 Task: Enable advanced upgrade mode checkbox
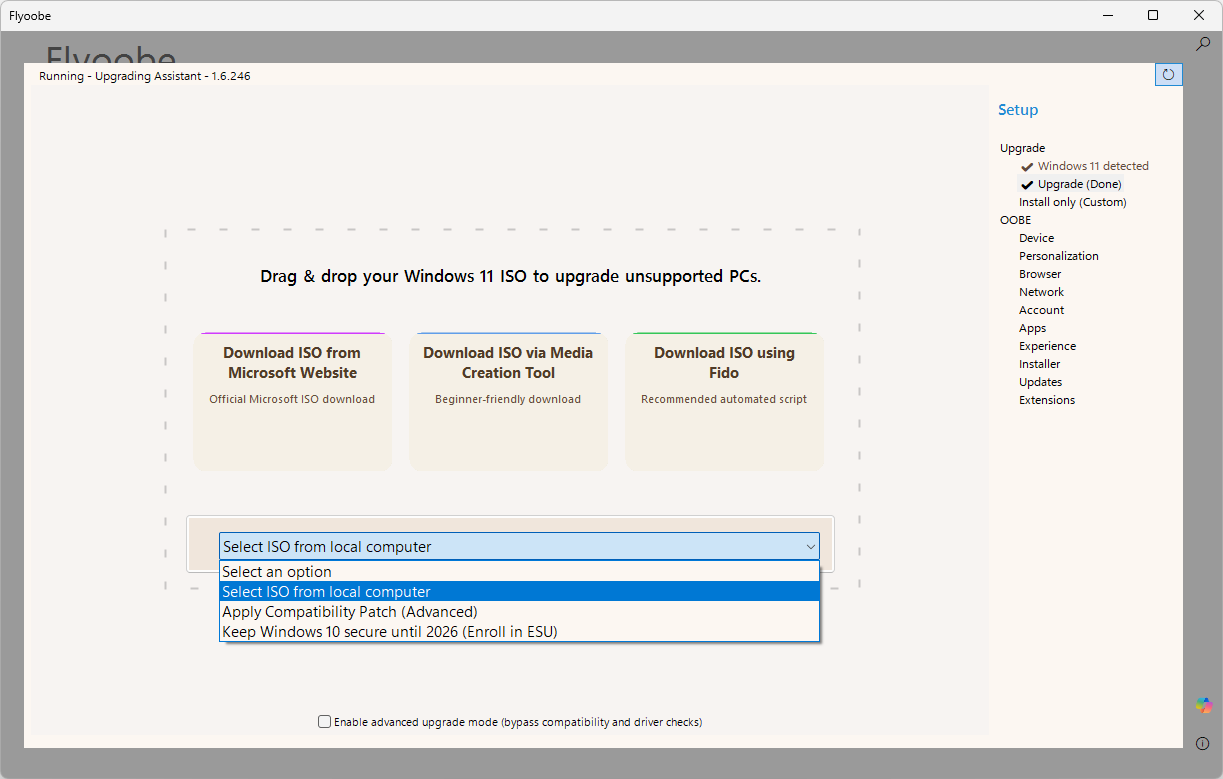tap(324, 722)
